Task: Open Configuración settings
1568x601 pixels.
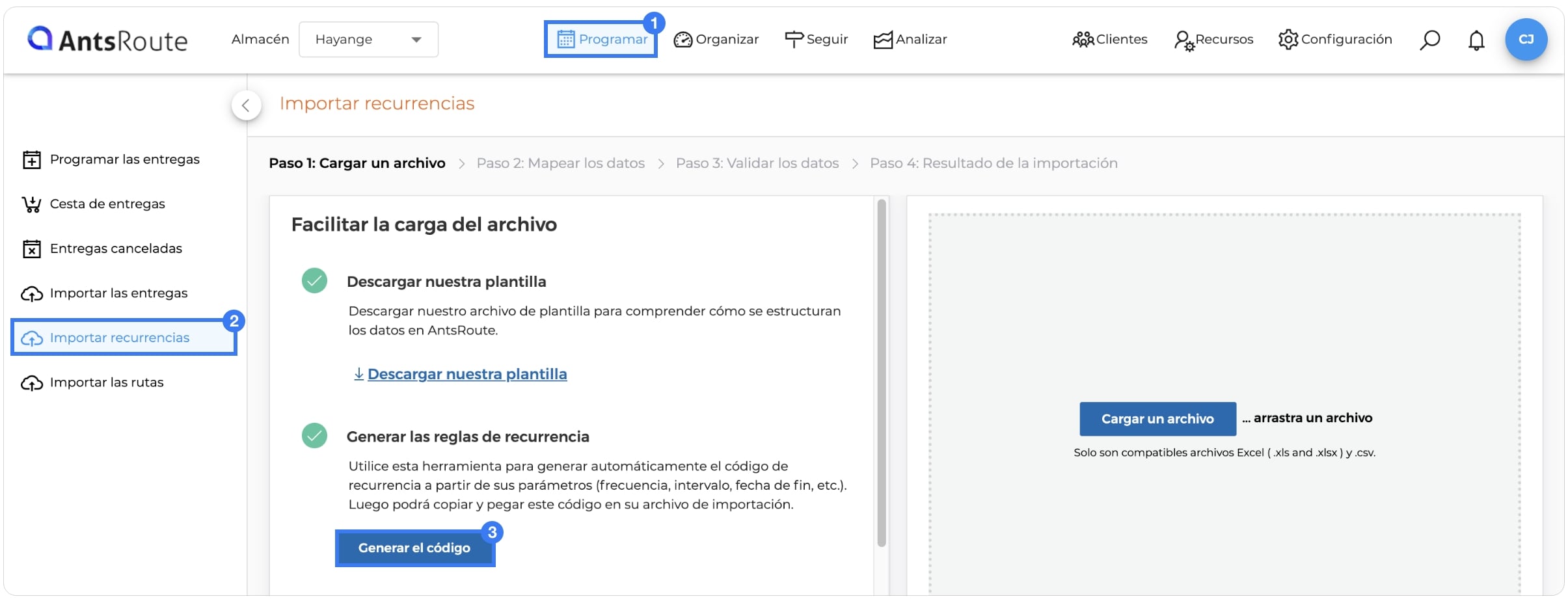Action: pos(1334,40)
